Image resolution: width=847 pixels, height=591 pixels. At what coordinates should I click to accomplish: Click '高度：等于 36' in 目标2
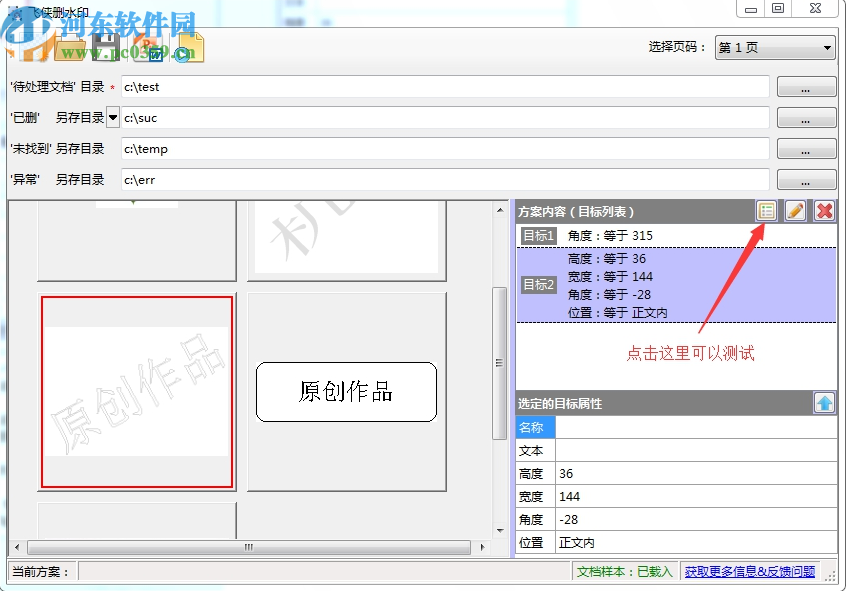[607, 258]
